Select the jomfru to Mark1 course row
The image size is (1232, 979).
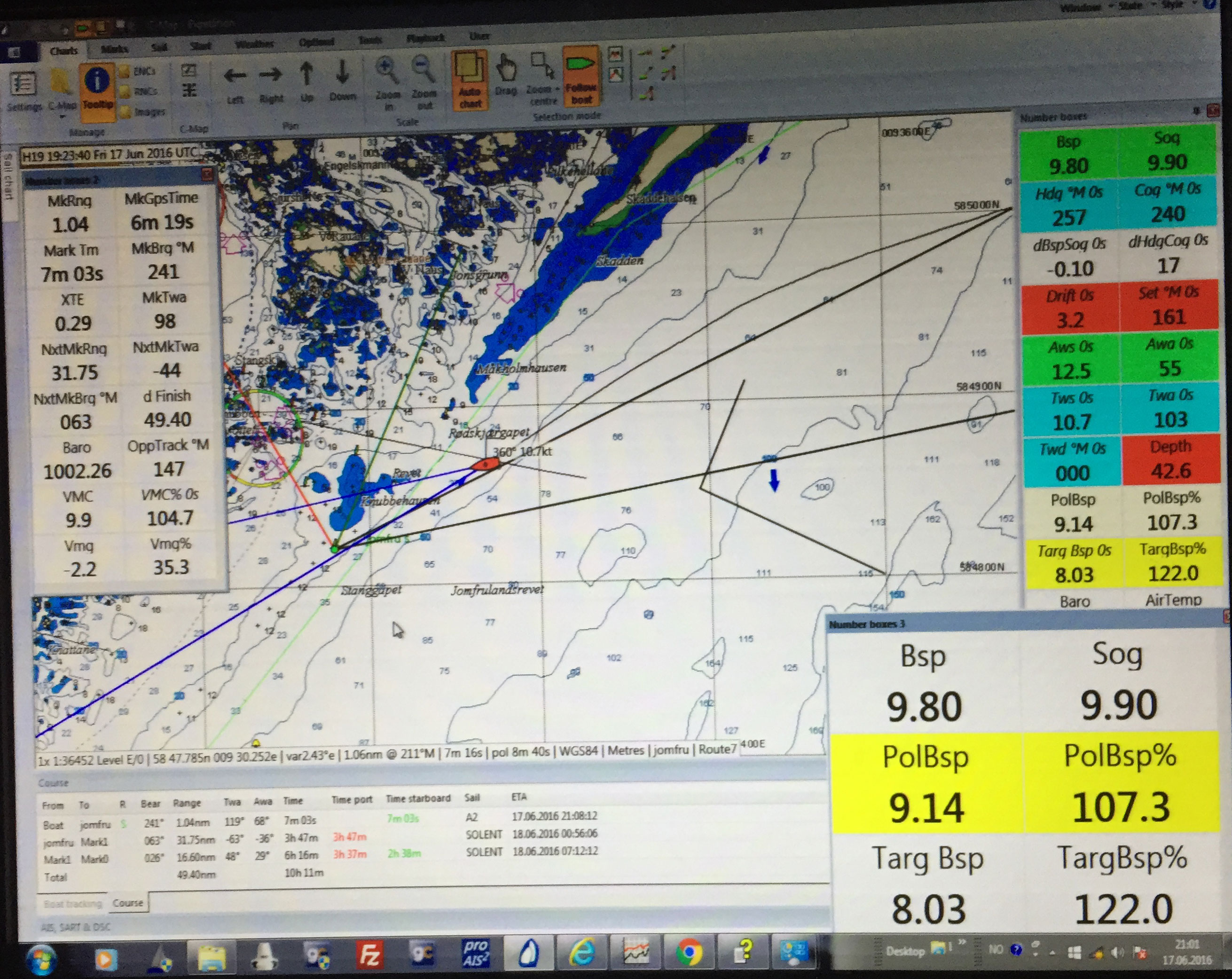[x=320, y=839]
